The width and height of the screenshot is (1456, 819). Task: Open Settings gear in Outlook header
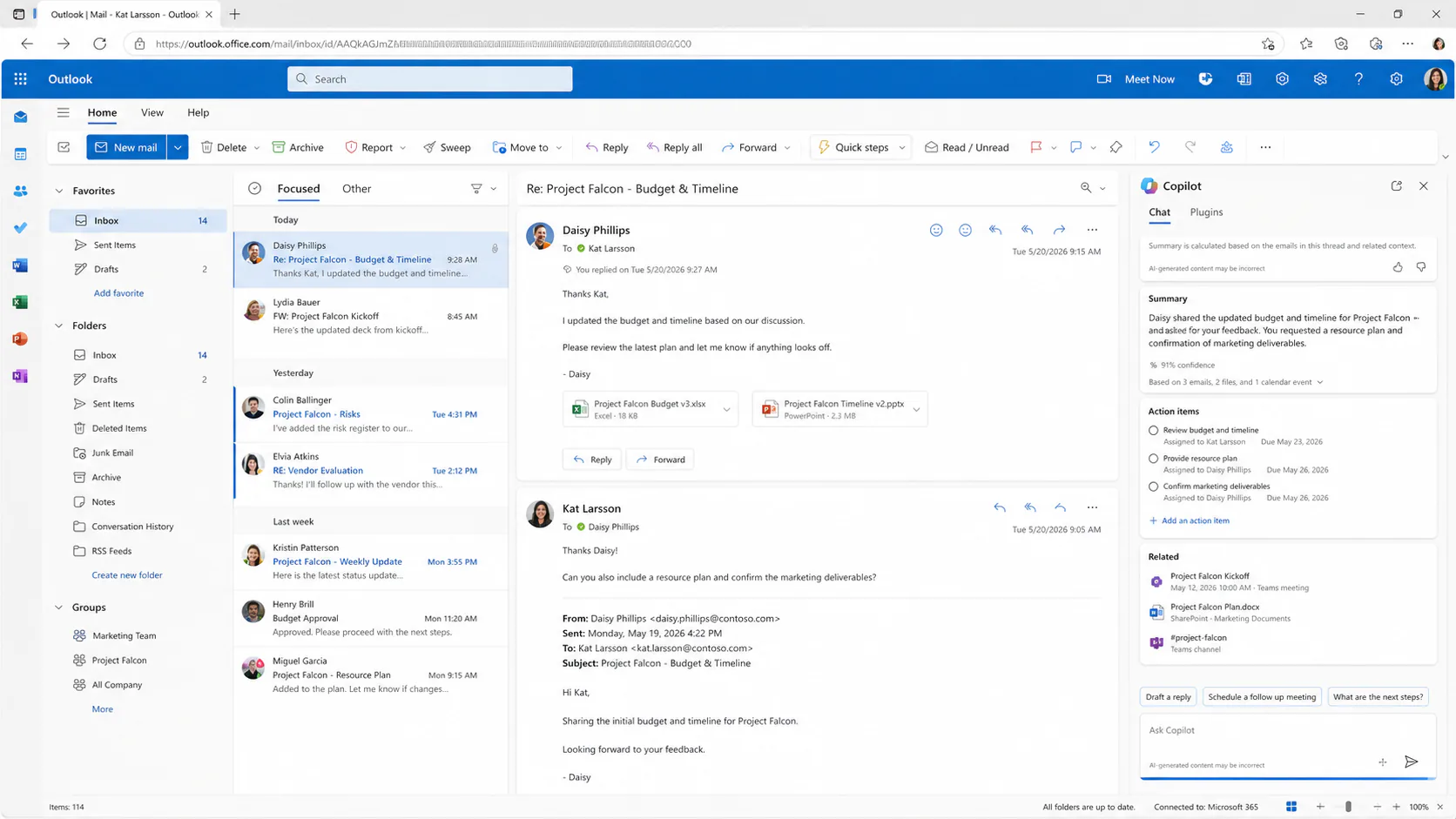click(x=1396, y=79)
